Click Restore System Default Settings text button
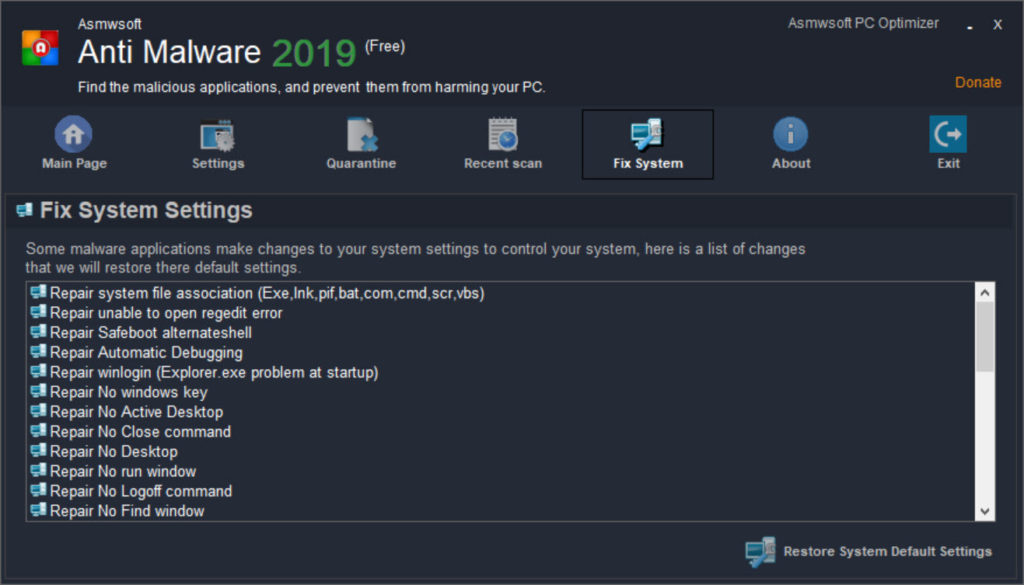Image resolution: width=1024 pixels, height=585 pixels. [888, 552]
